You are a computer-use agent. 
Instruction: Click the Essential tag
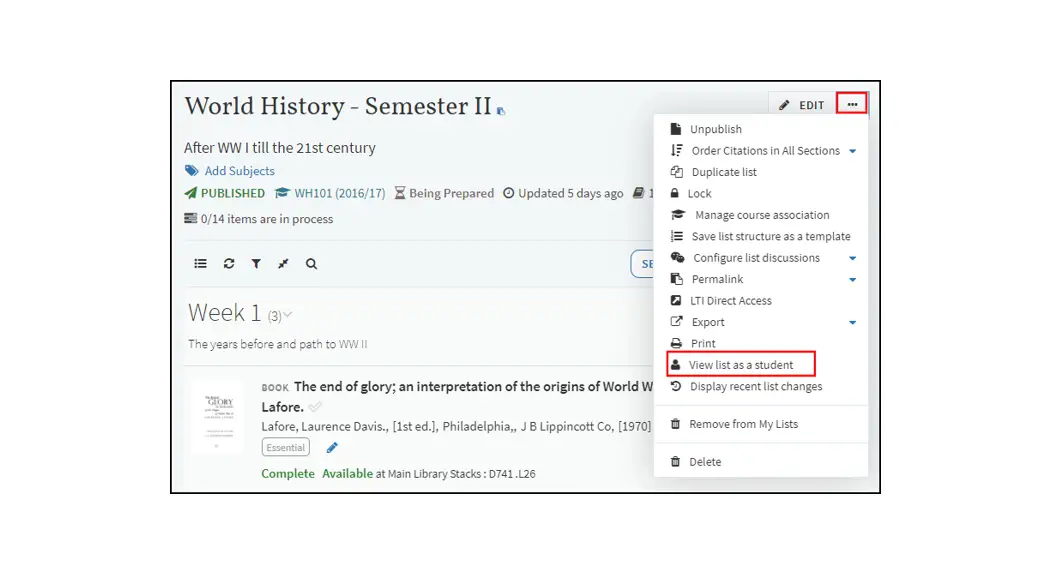285,447
